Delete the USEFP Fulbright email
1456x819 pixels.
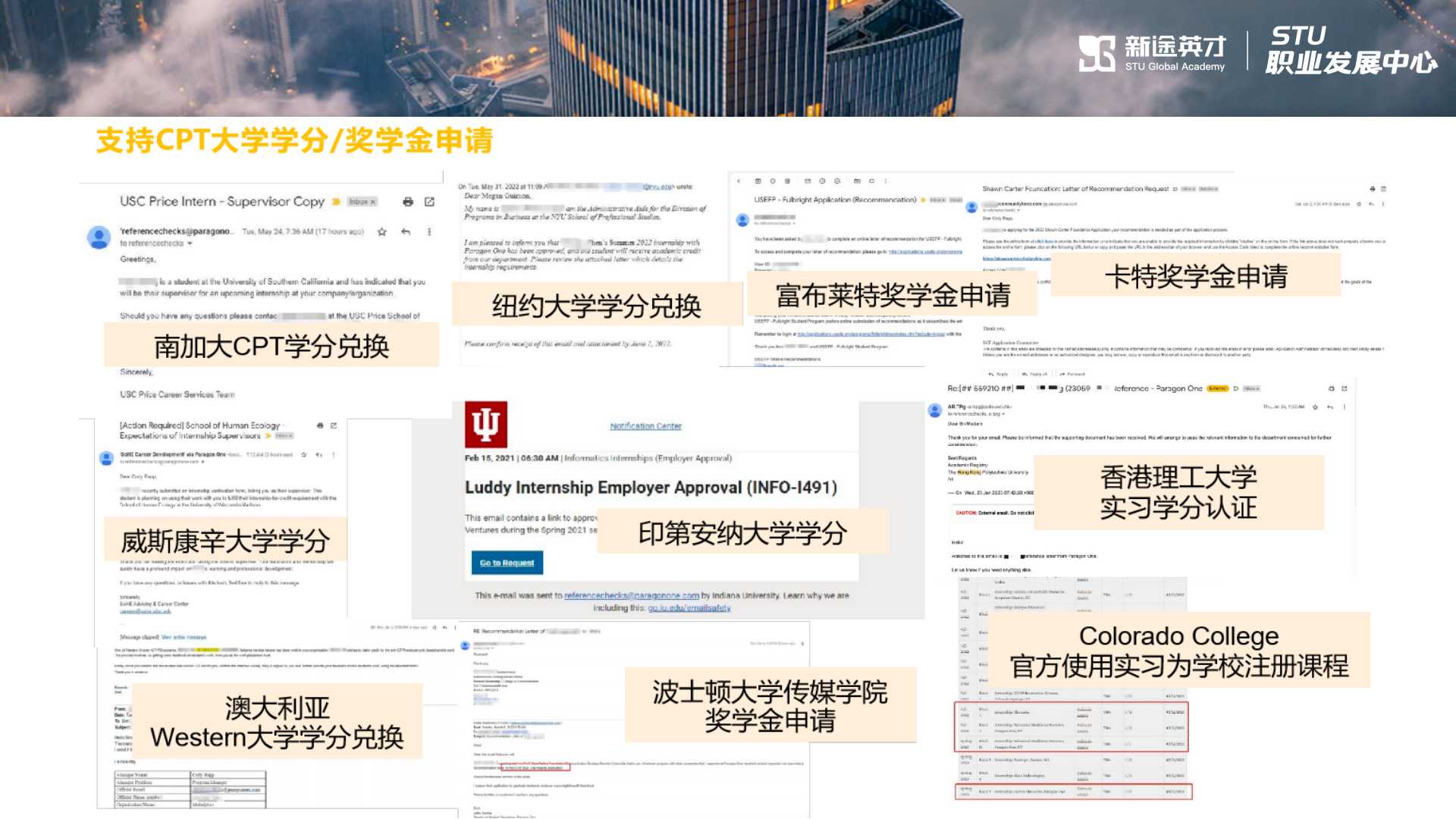tap(787, 181)
